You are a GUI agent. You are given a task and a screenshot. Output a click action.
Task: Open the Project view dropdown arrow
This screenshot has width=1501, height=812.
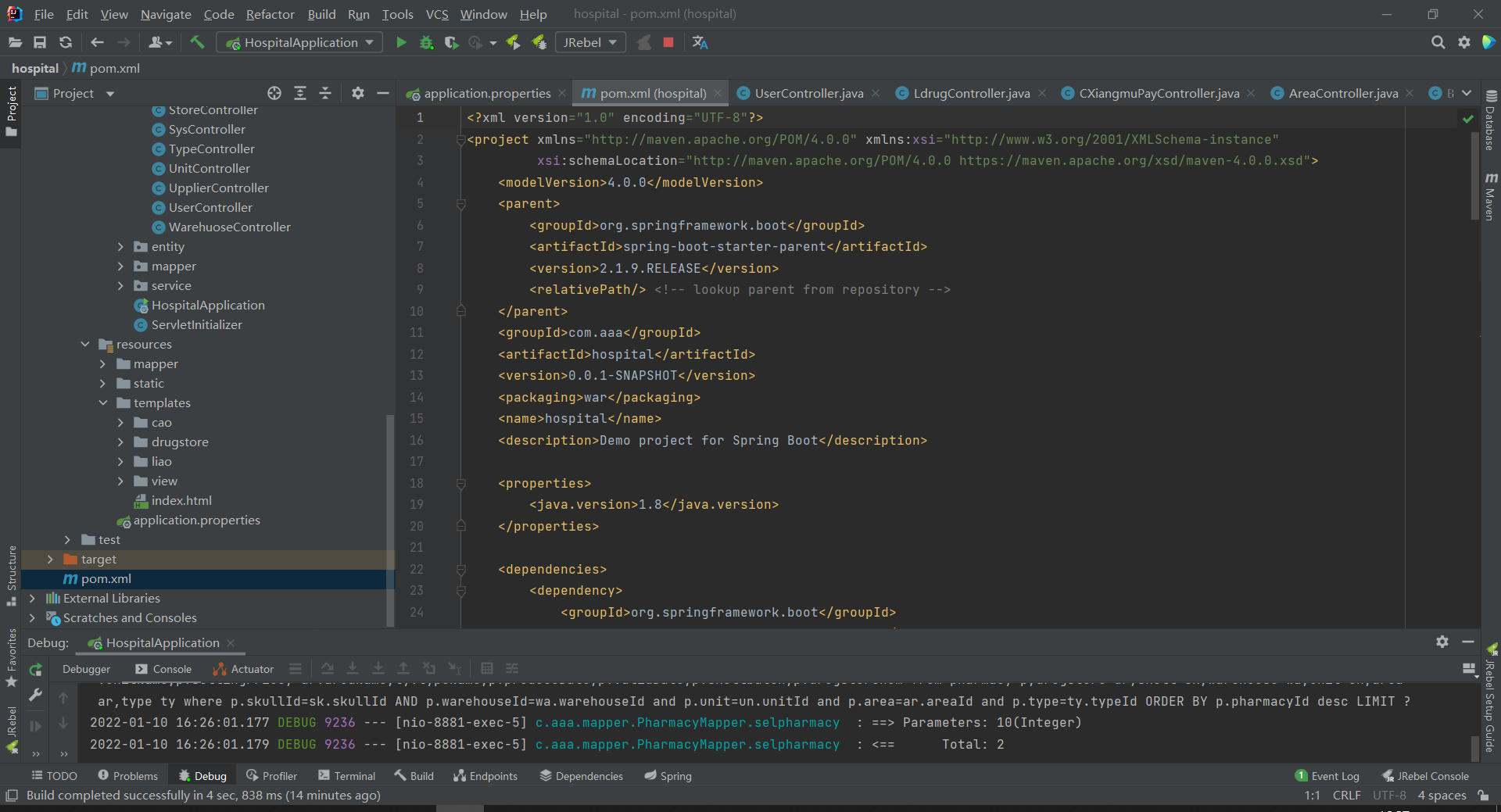[x=110, y=94]
